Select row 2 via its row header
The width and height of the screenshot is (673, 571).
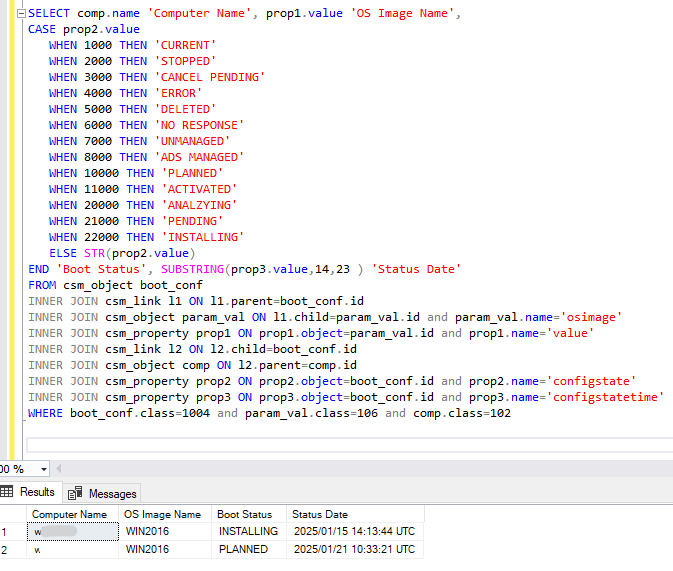(10, 549)
